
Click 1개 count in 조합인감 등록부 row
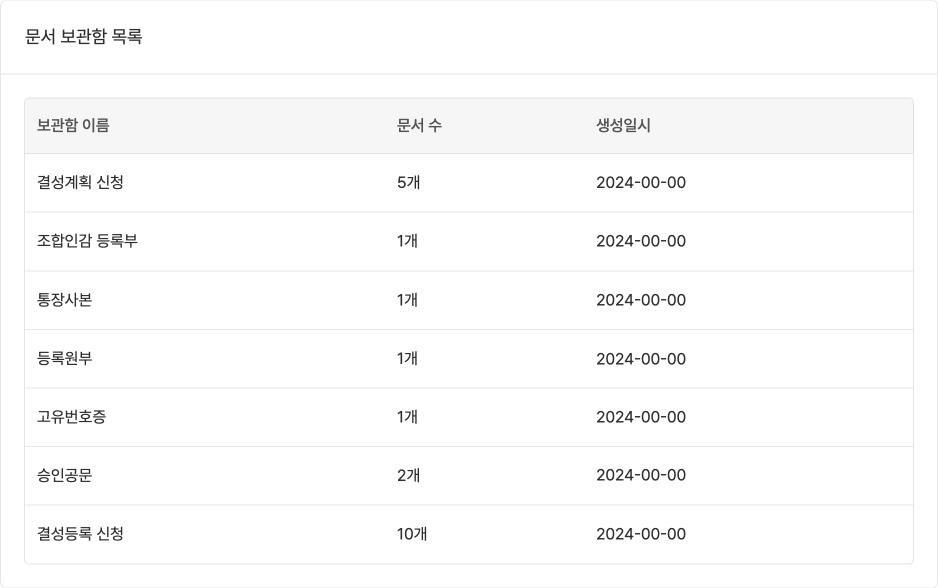tap(407, 241)
